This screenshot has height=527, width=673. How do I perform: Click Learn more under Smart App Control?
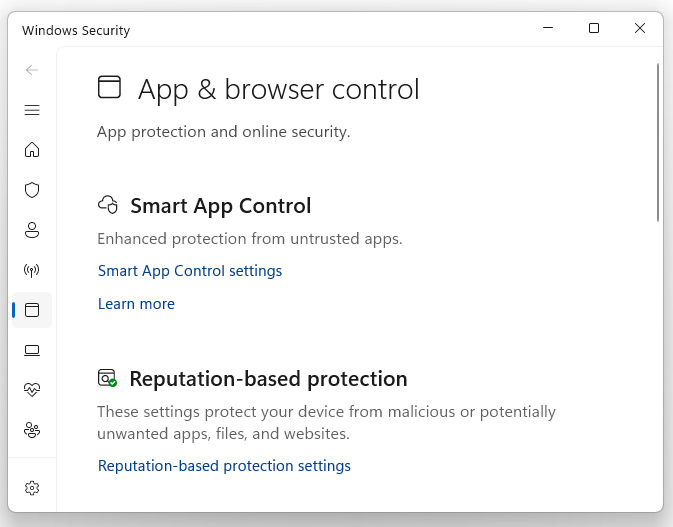(x=136, y=304)
